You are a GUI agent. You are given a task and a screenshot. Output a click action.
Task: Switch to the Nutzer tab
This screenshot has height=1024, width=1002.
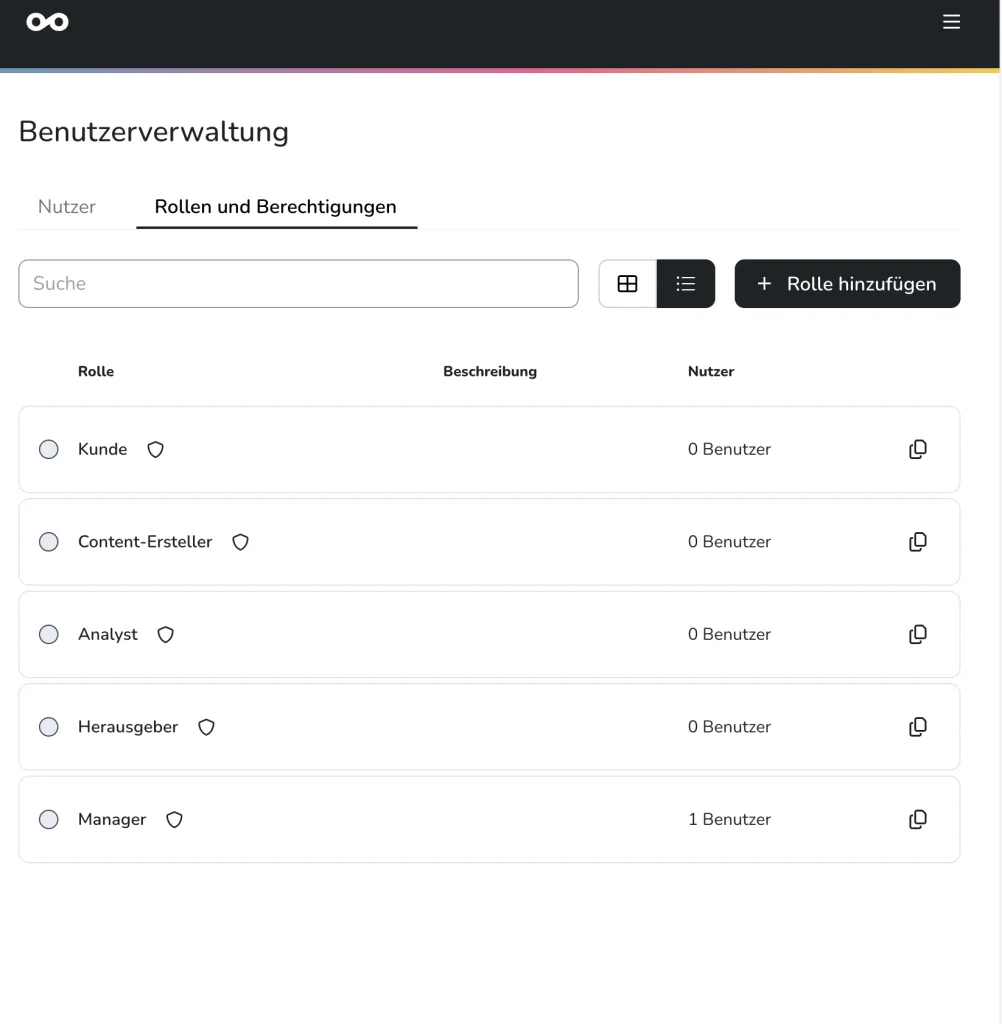(x=67, y=207)
